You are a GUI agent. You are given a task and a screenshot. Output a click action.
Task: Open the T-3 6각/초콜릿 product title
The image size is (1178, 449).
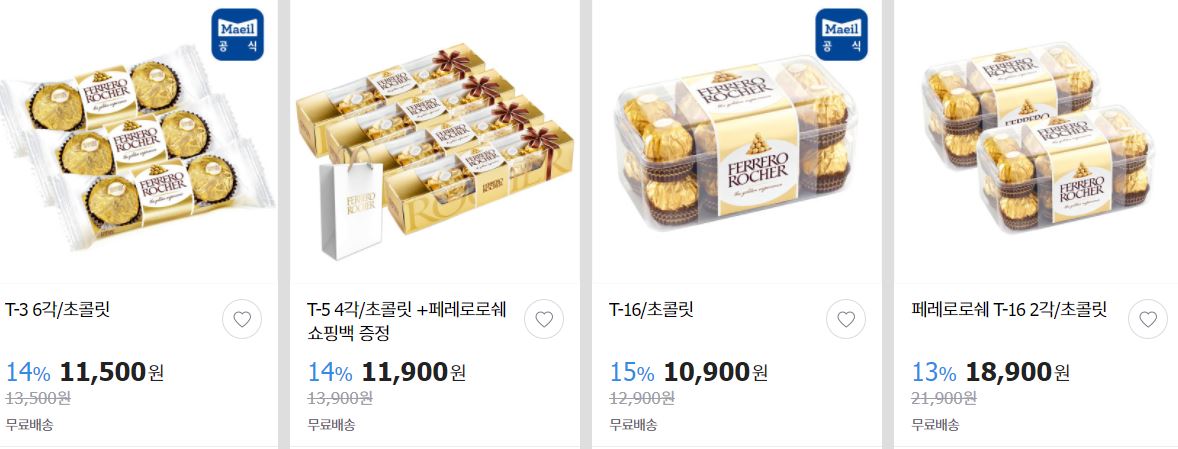58,309
